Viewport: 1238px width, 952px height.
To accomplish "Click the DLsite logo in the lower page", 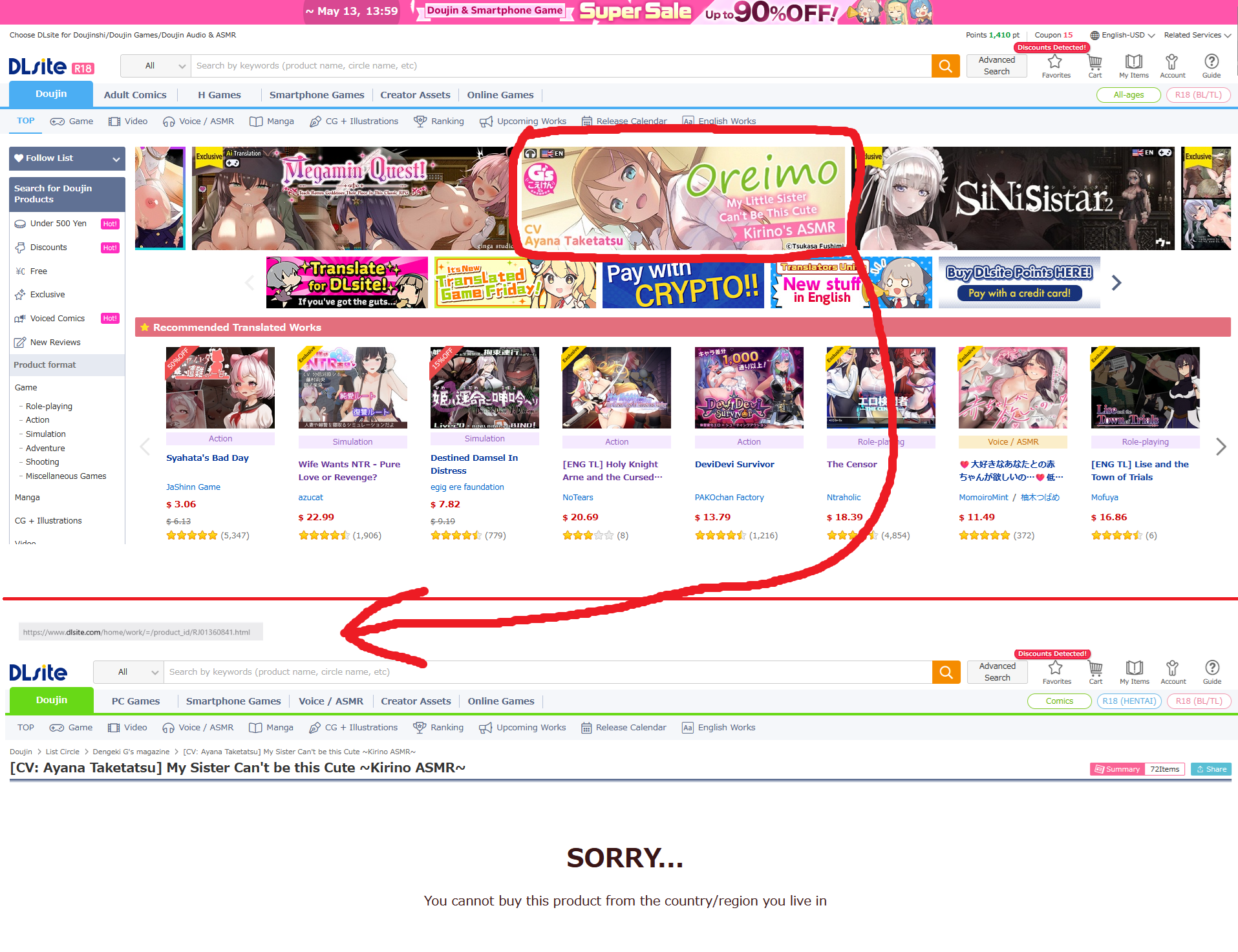I will [38, 673].
